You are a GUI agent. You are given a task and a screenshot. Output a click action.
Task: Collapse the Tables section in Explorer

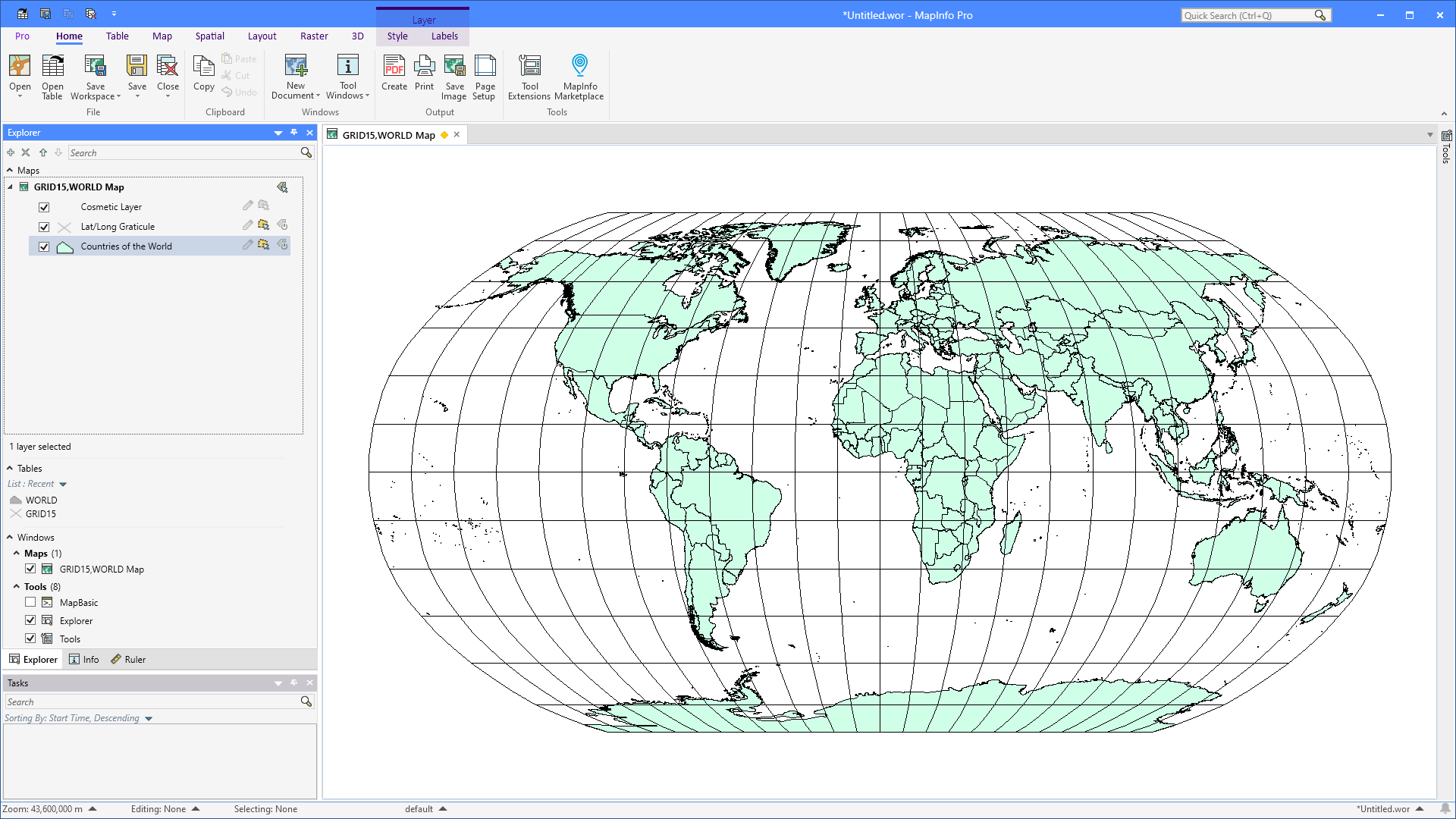11,468
